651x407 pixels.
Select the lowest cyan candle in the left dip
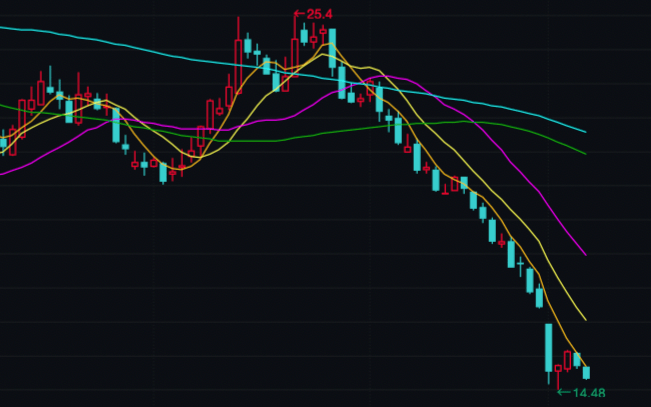pyautogui.click(x=163, y=173)
